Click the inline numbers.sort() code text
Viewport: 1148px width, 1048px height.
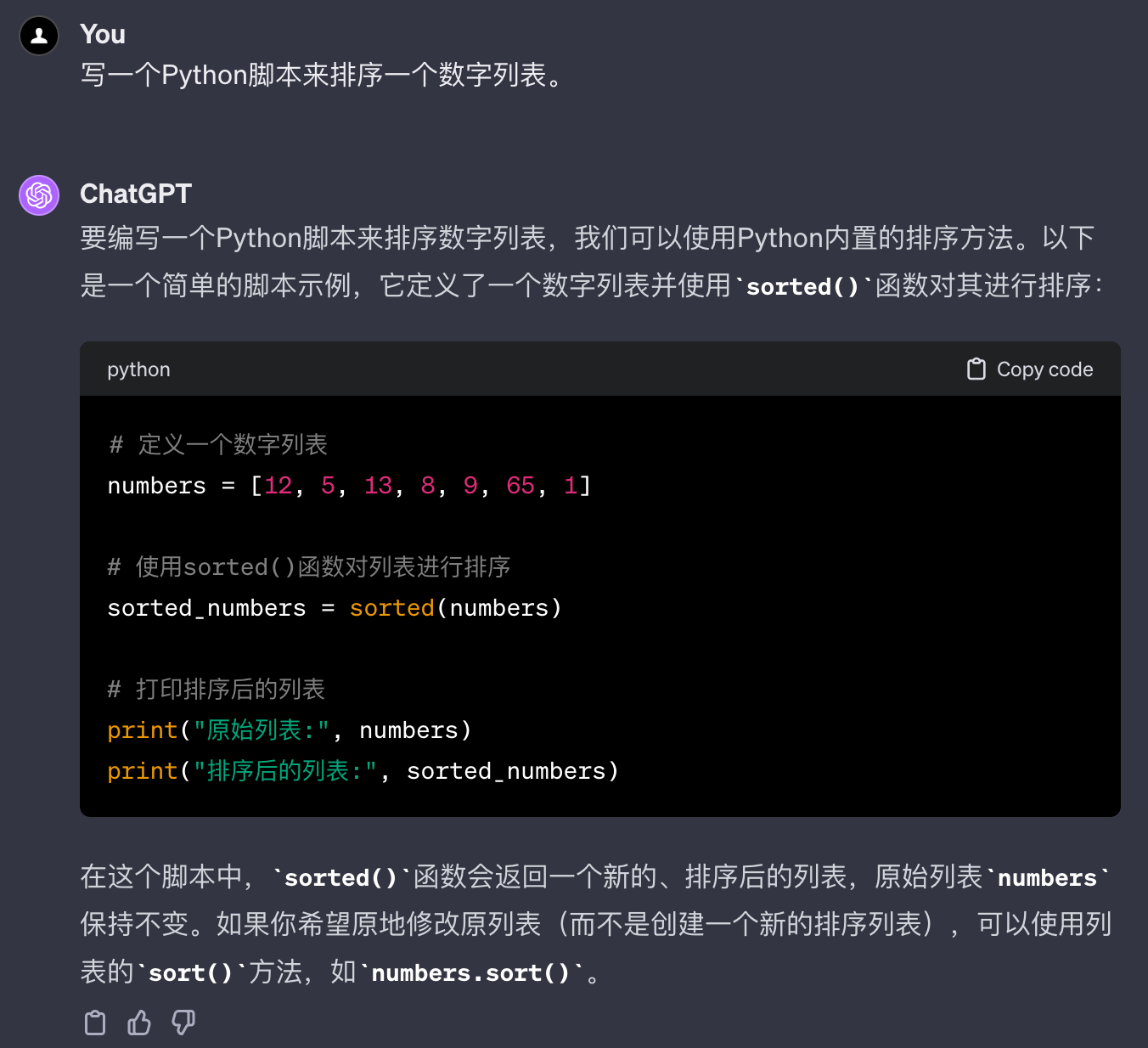[471, 972]
